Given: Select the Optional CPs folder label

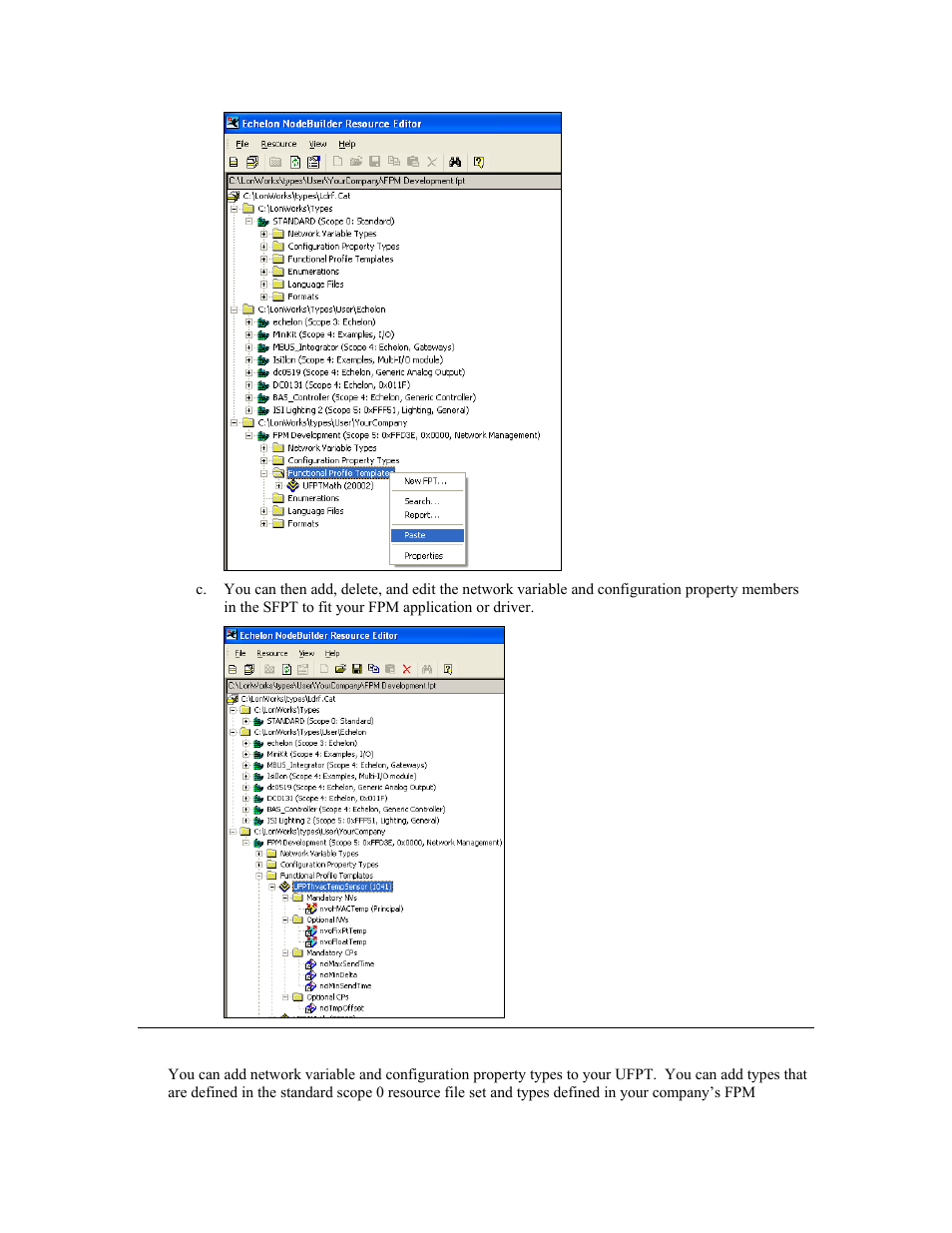Looking at the screenshot, I should [327, 996].
